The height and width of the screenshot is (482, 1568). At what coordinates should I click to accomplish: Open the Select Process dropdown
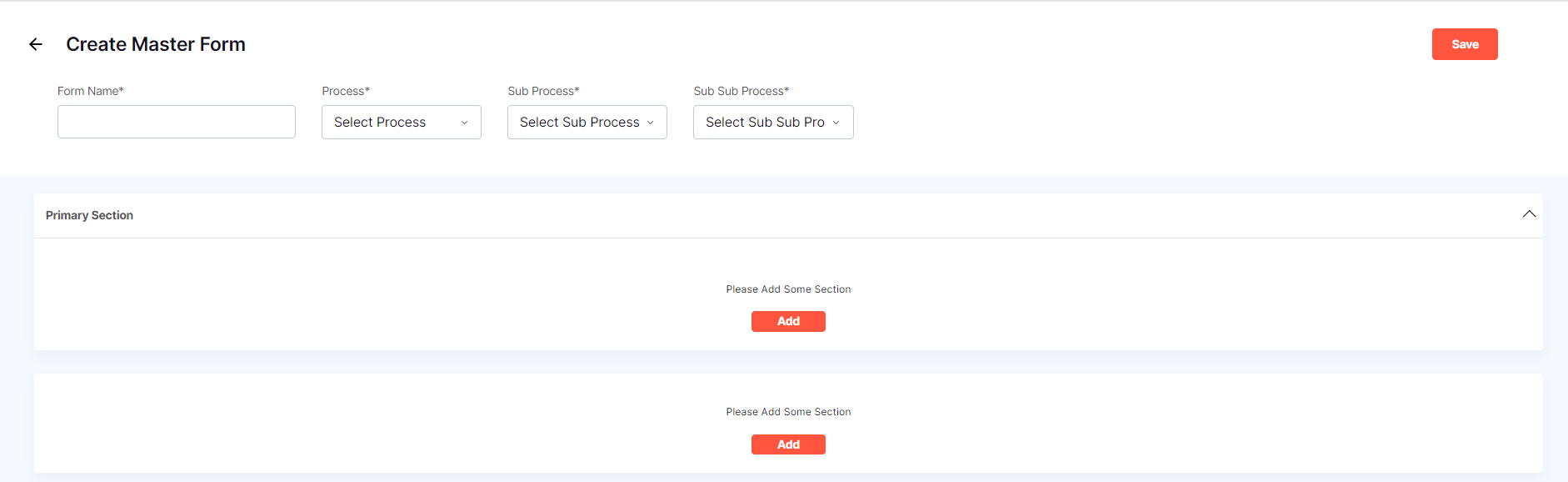[x=401, y=122]
